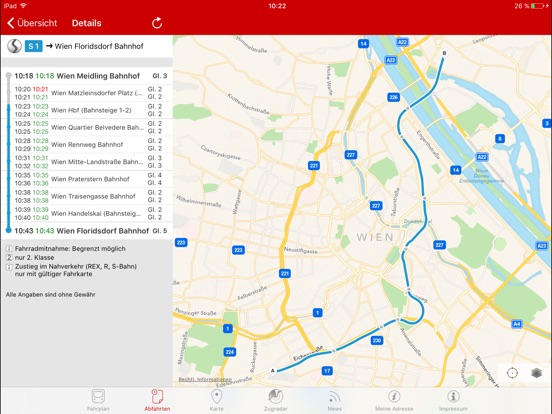Select the S 1 line badge
Screen dimensions: 552x414
(x=33, y=46)
